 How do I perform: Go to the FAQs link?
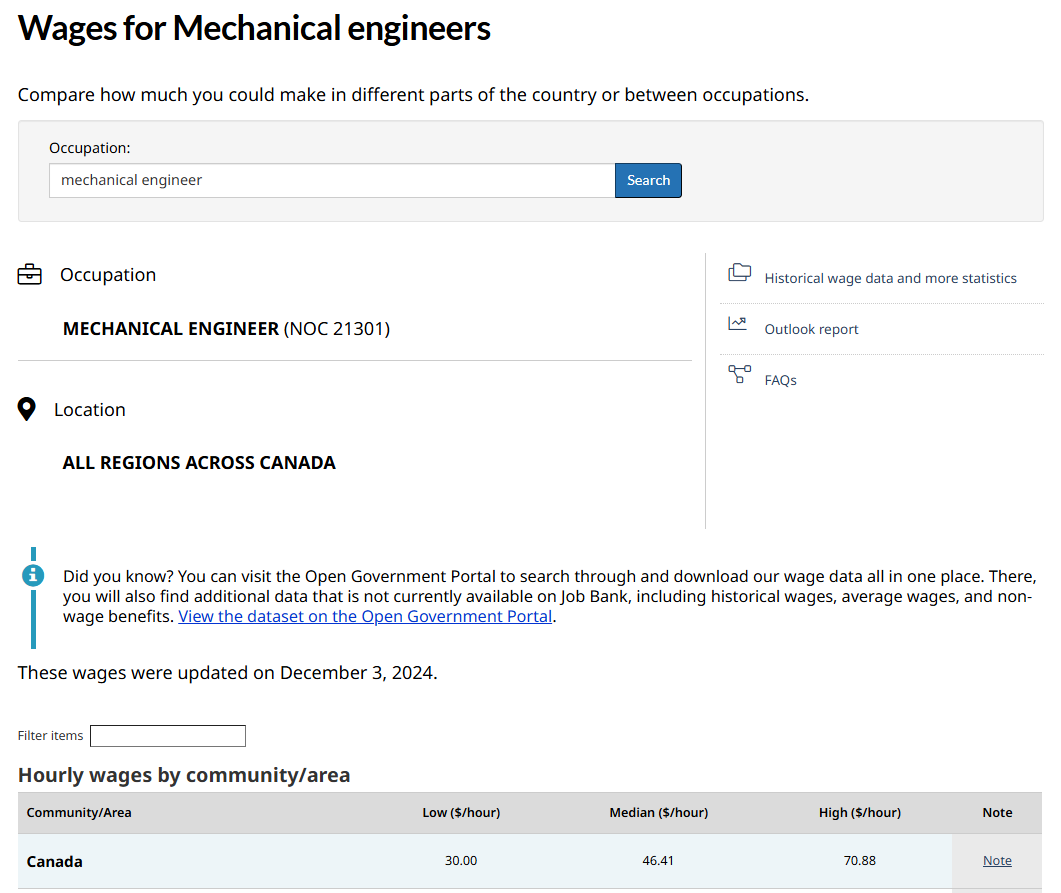point(780,381)
